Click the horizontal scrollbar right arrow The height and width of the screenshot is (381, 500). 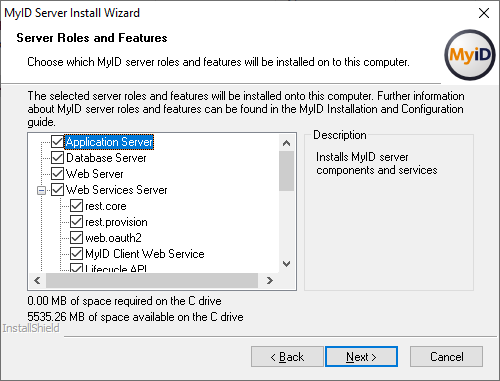click(x=269, y=281)
